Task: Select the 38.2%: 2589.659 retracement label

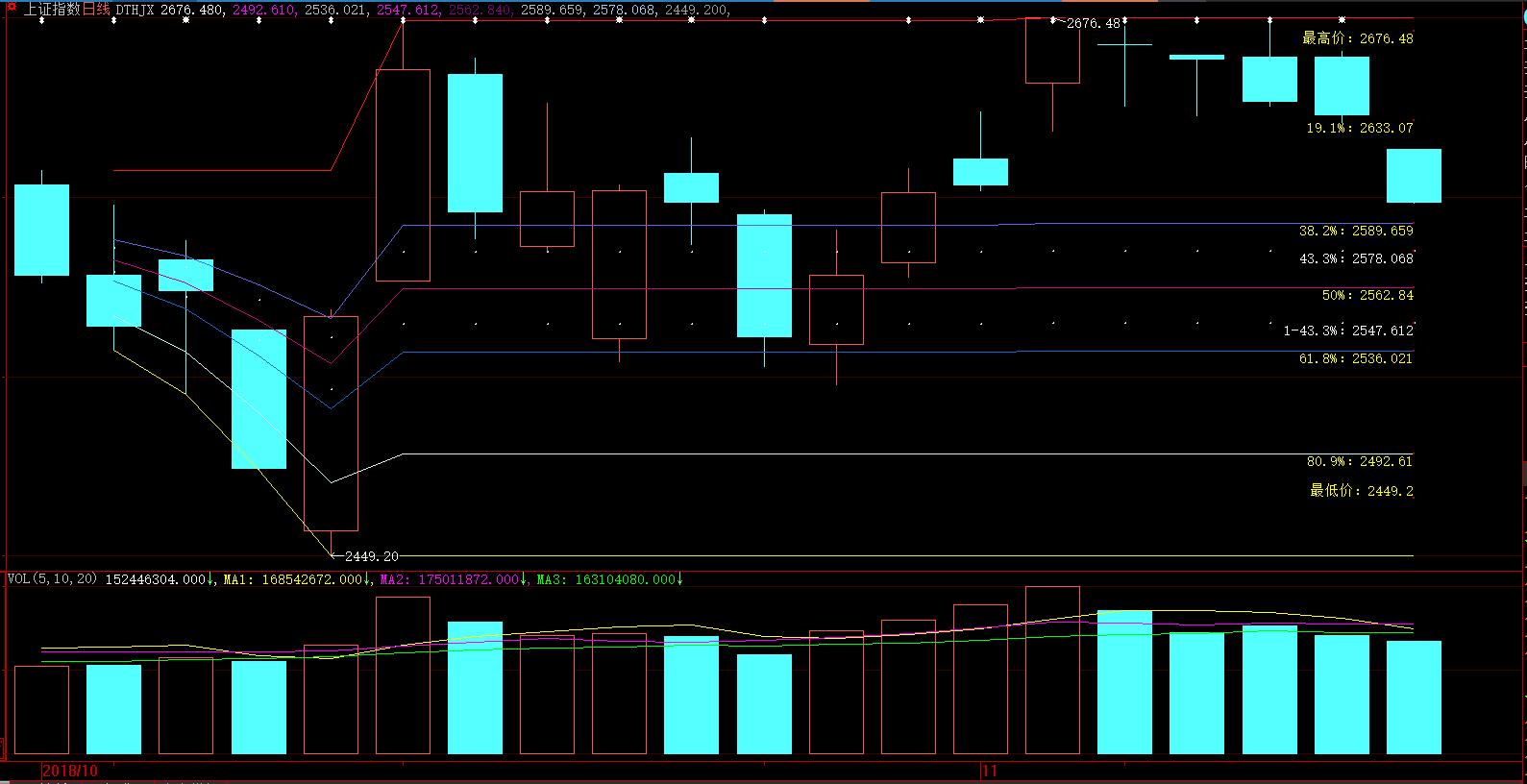Action: (x=1356, y=231)
